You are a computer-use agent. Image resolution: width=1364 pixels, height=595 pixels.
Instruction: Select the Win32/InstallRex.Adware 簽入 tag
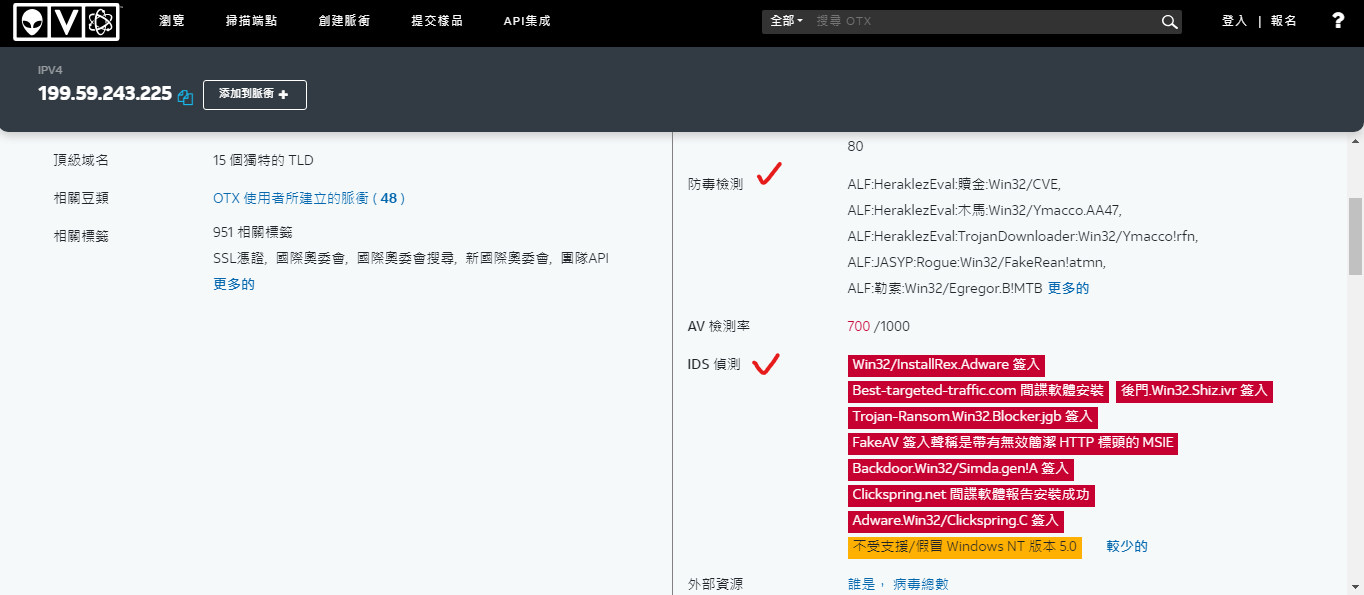click(947, 365)
